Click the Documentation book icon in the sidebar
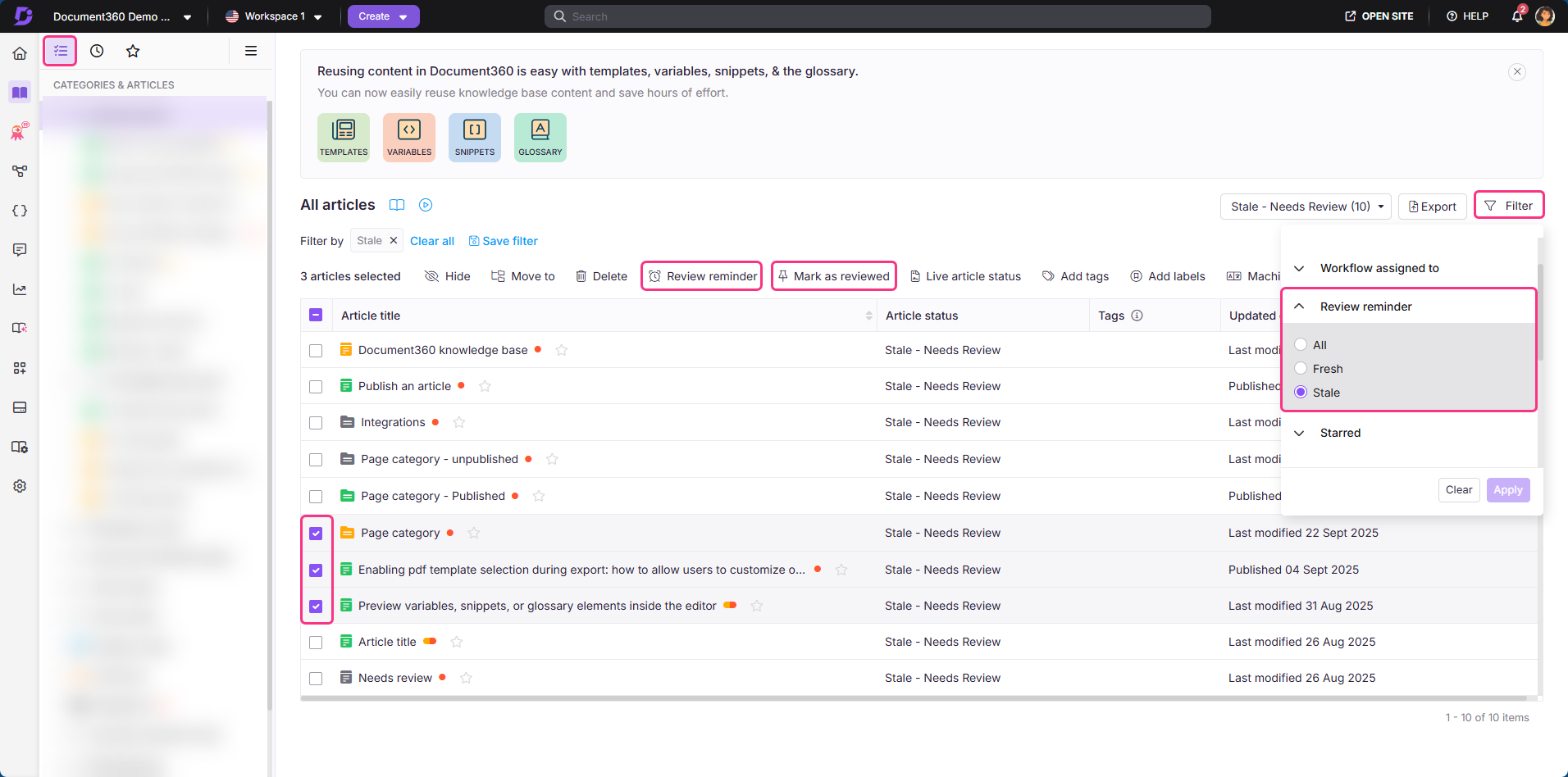Image resolution: width=1568 pixels, height=777 pixels. (x=19, y=92)
